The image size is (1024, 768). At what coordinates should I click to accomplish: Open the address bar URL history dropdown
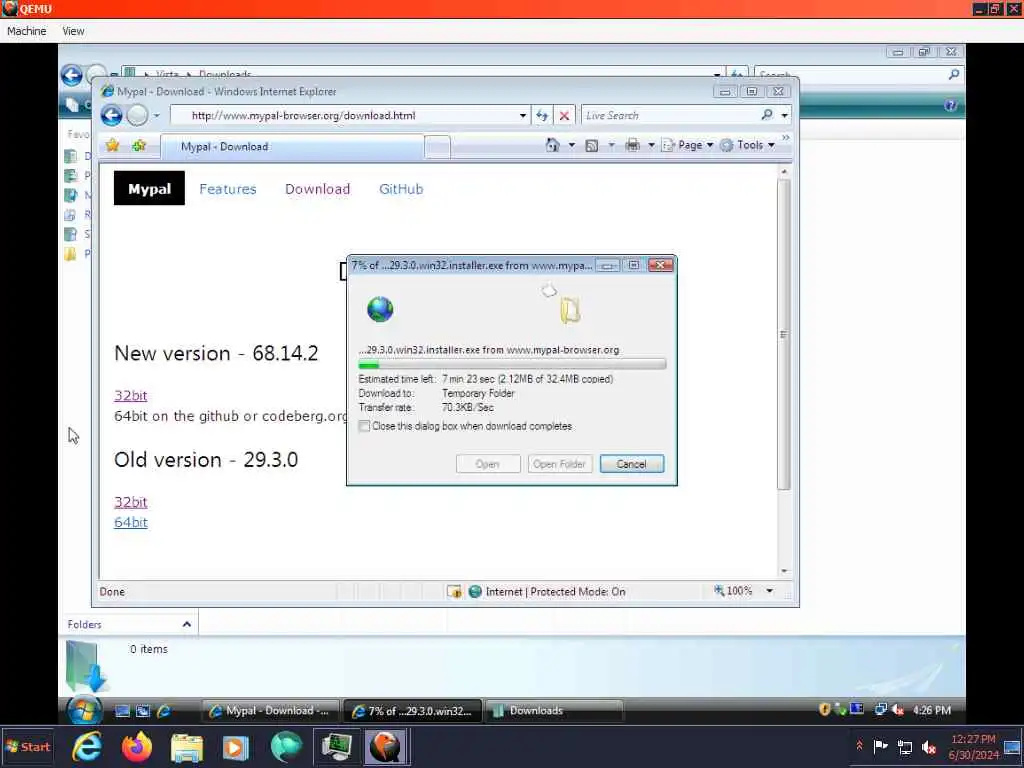[522, 116]
